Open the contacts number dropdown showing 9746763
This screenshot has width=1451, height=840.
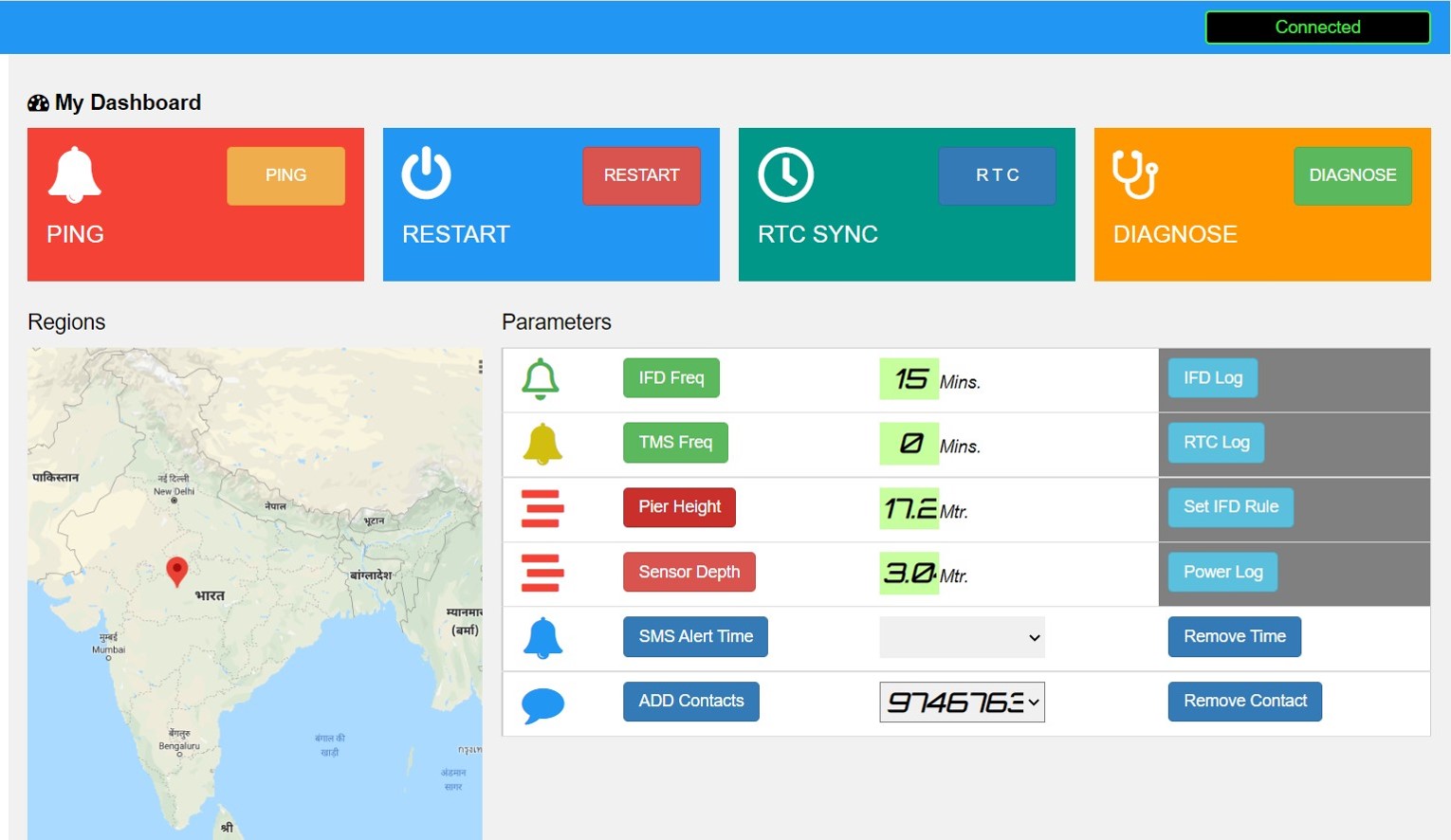click(x=962, y=702)
